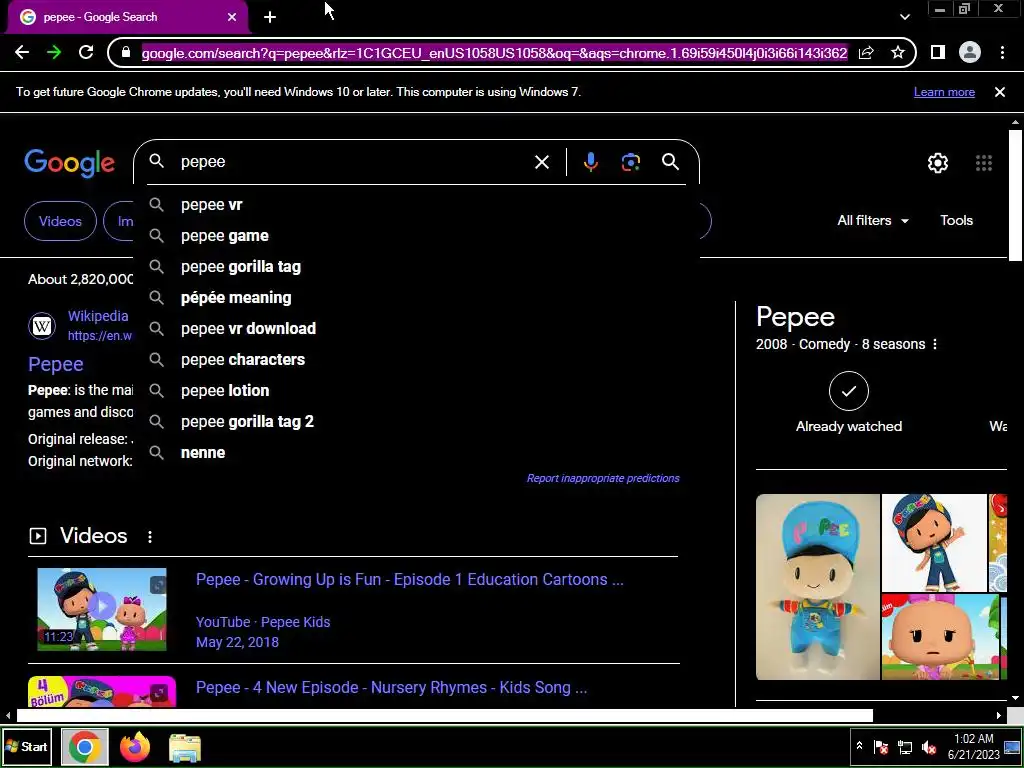Play Growing Up is Fun video thumbnail
This screenshot has height=768, width=1024.
click(102, 609)
